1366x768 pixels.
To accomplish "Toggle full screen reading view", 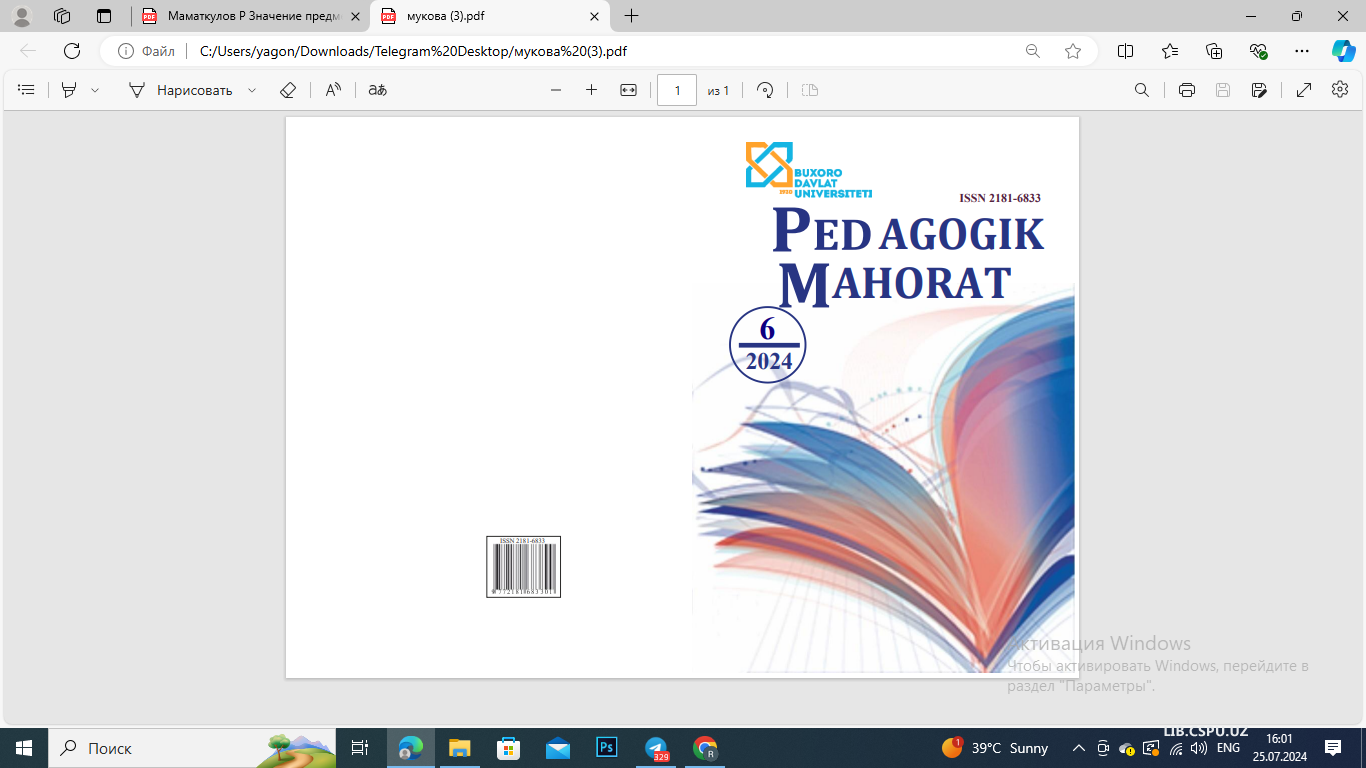I will point(1303,90).
